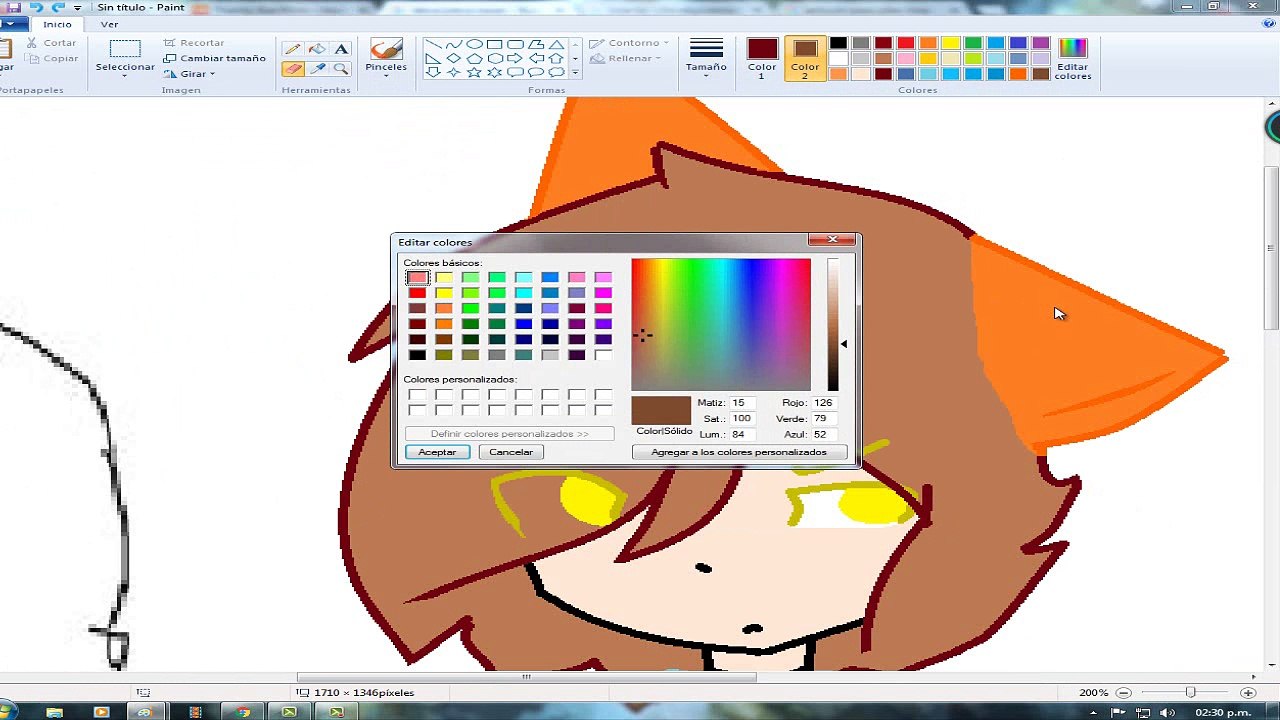Click Cancelar in Editar colores dialog
Viewport: 1280px width, 720px height.
pos(511,452)
